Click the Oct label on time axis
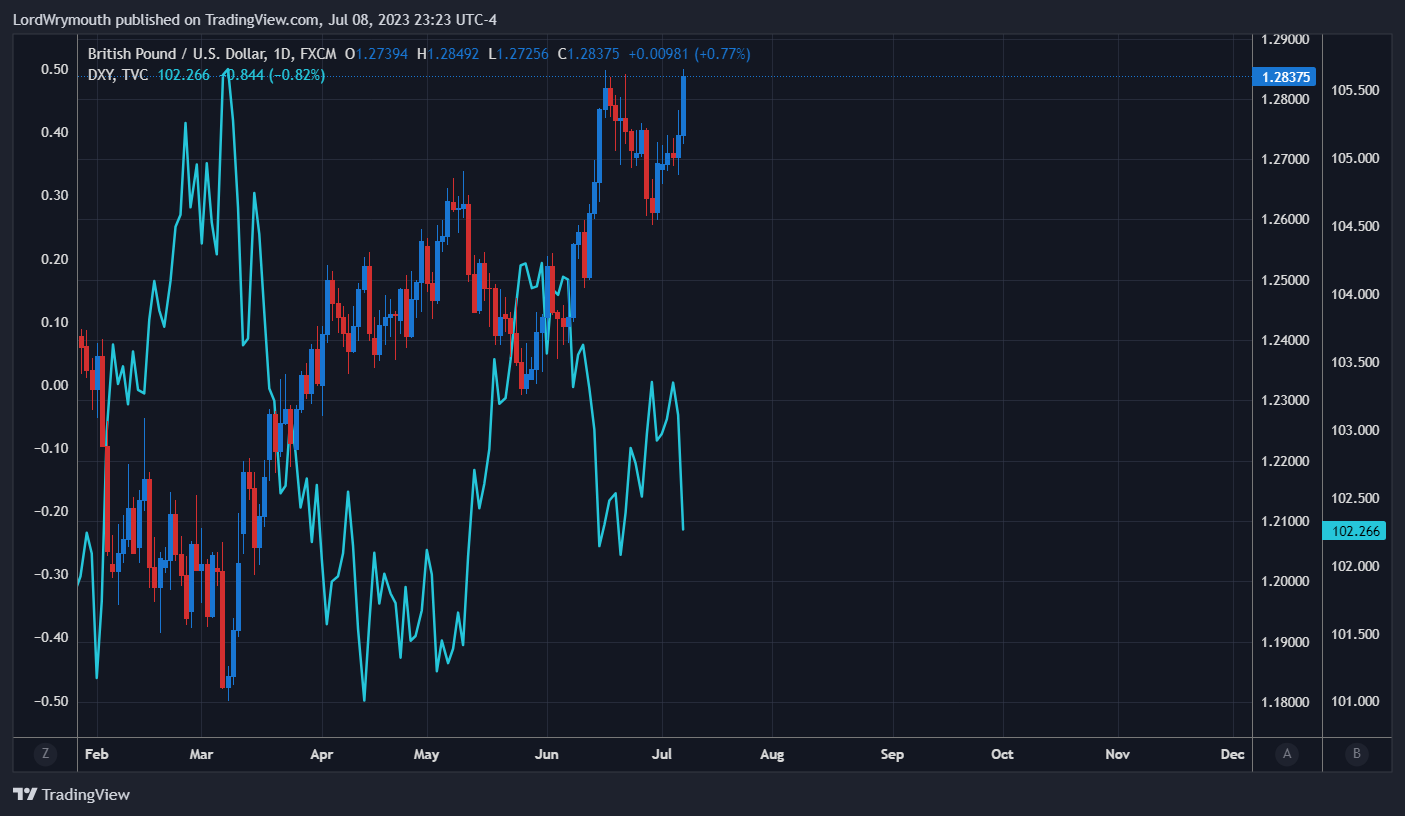 (1002, 754)
